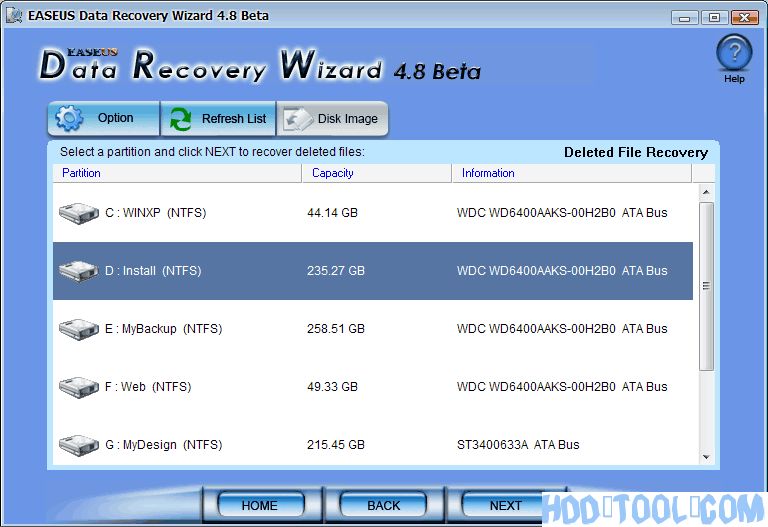
Task: Close the Data Recovery Wizard window
Action: click(x=744, y=18)
